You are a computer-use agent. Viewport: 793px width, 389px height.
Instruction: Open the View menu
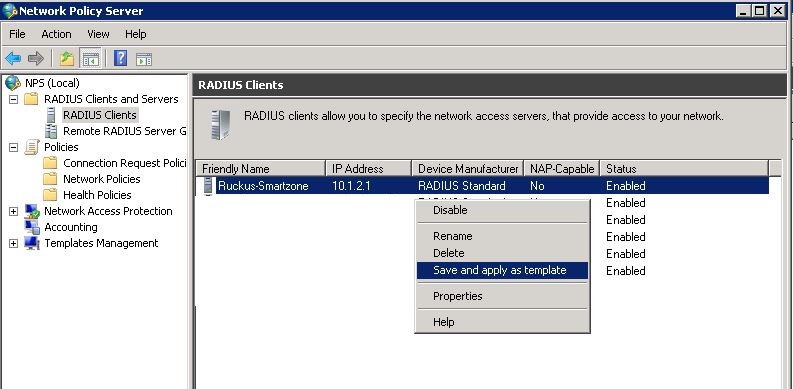pyautogui.click(x=98, y=34)
